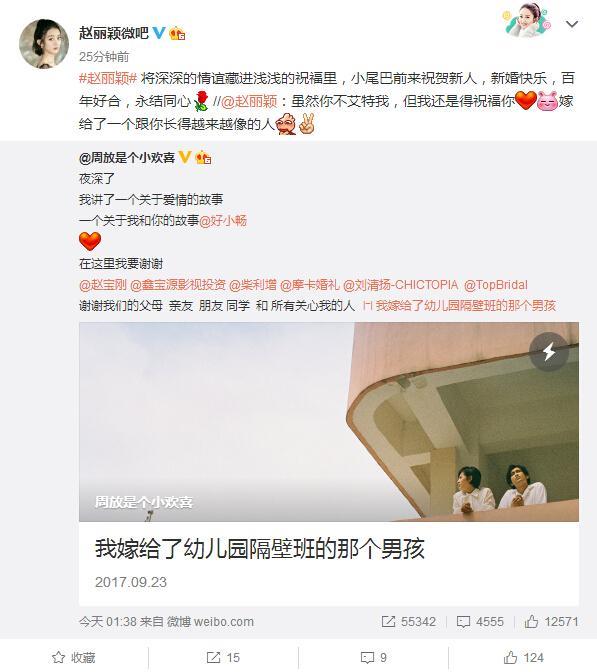Open the @TopBridal mention link
597x672 pixels.
pos(495,285)
